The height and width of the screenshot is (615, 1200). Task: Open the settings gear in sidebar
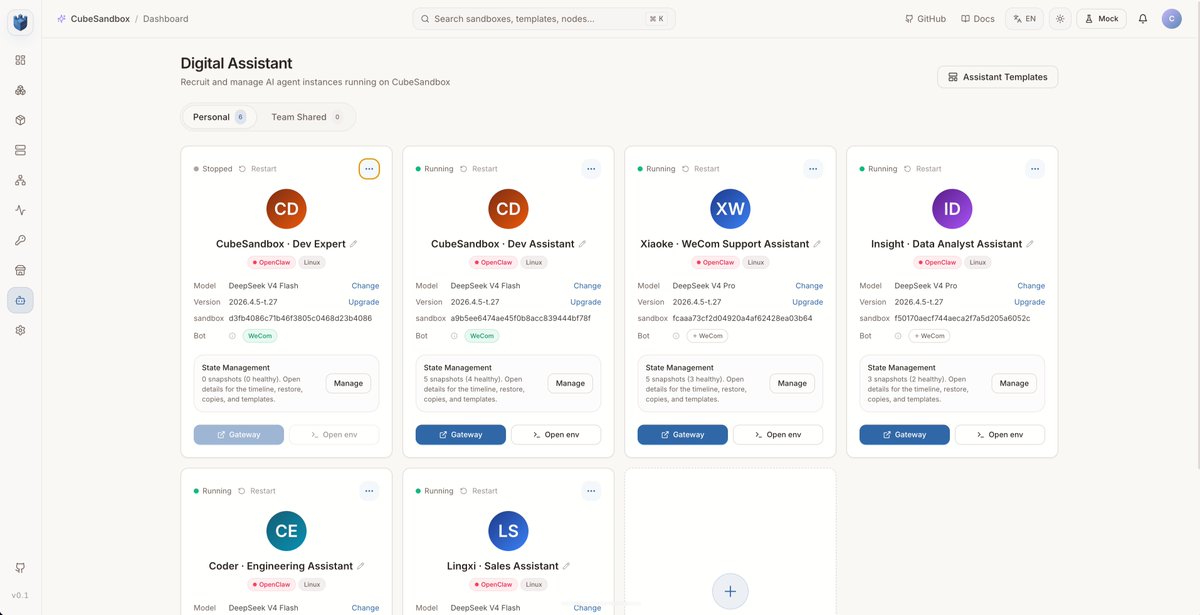click(x=20, y=330)
